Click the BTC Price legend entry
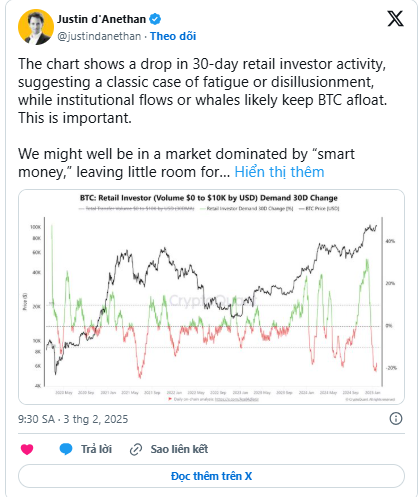The height and width of the screenshot is (497, 419). click(319, 209)
